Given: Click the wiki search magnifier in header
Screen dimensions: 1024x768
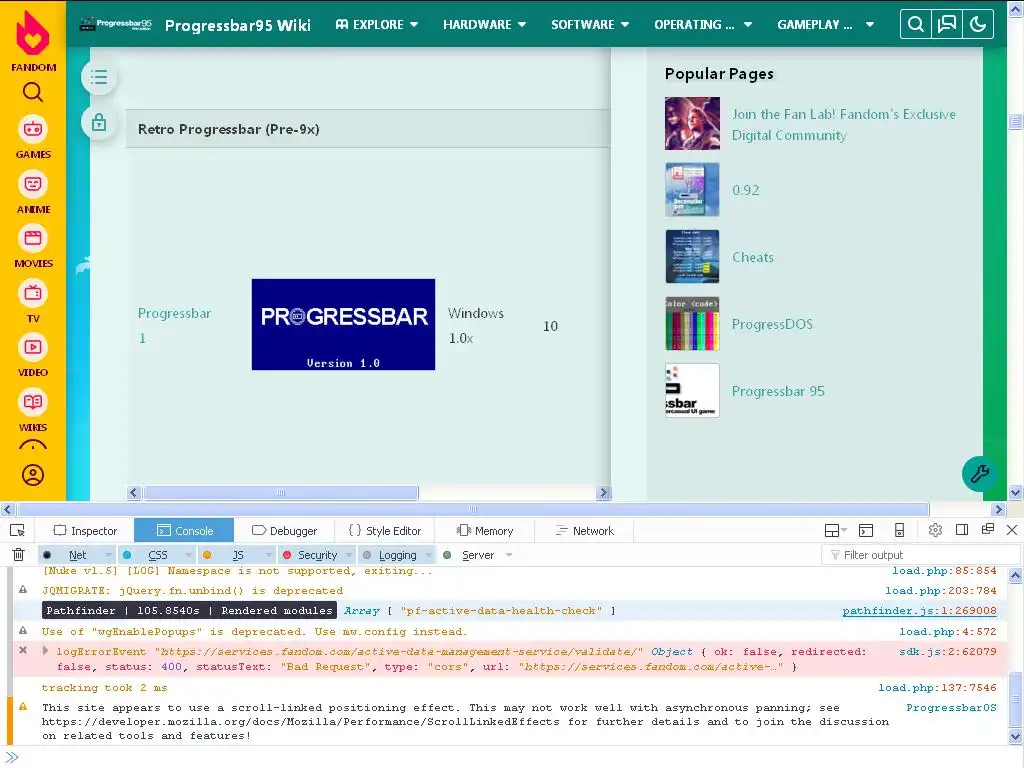Looking at the screenshot, I should coord(916,24).
